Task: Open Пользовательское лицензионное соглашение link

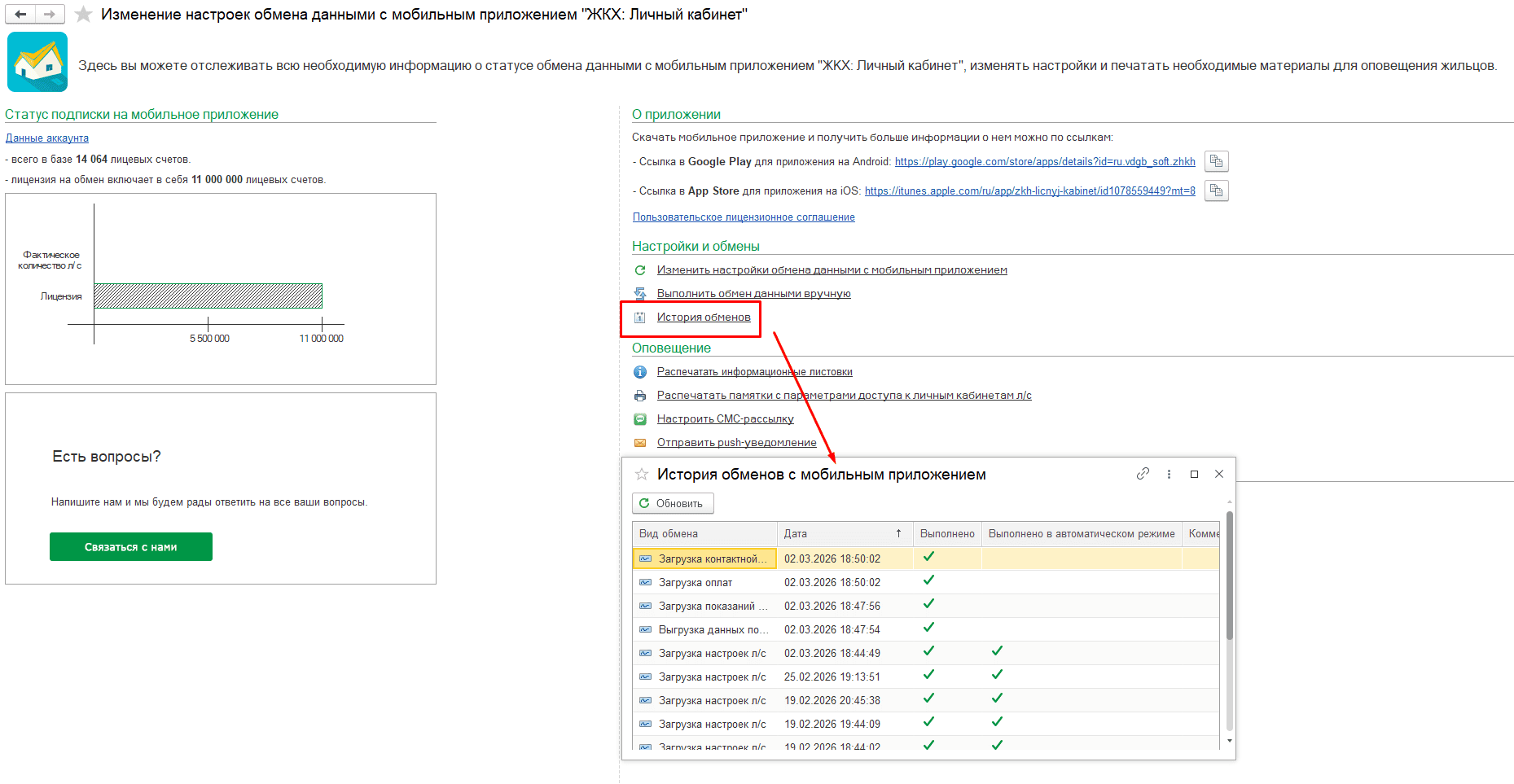Action: 744,217
